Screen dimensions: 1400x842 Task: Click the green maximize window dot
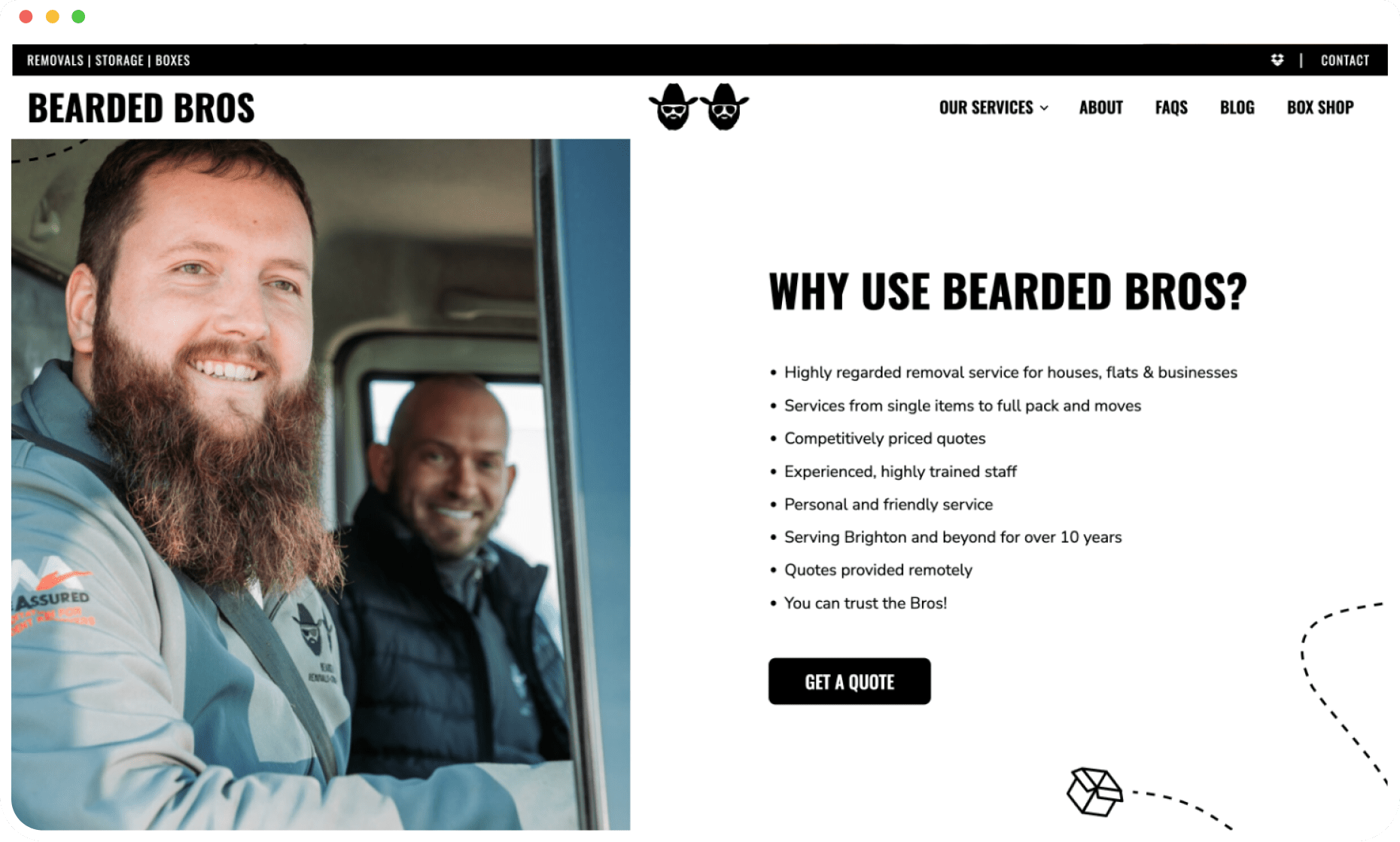[x=78, y=17]
